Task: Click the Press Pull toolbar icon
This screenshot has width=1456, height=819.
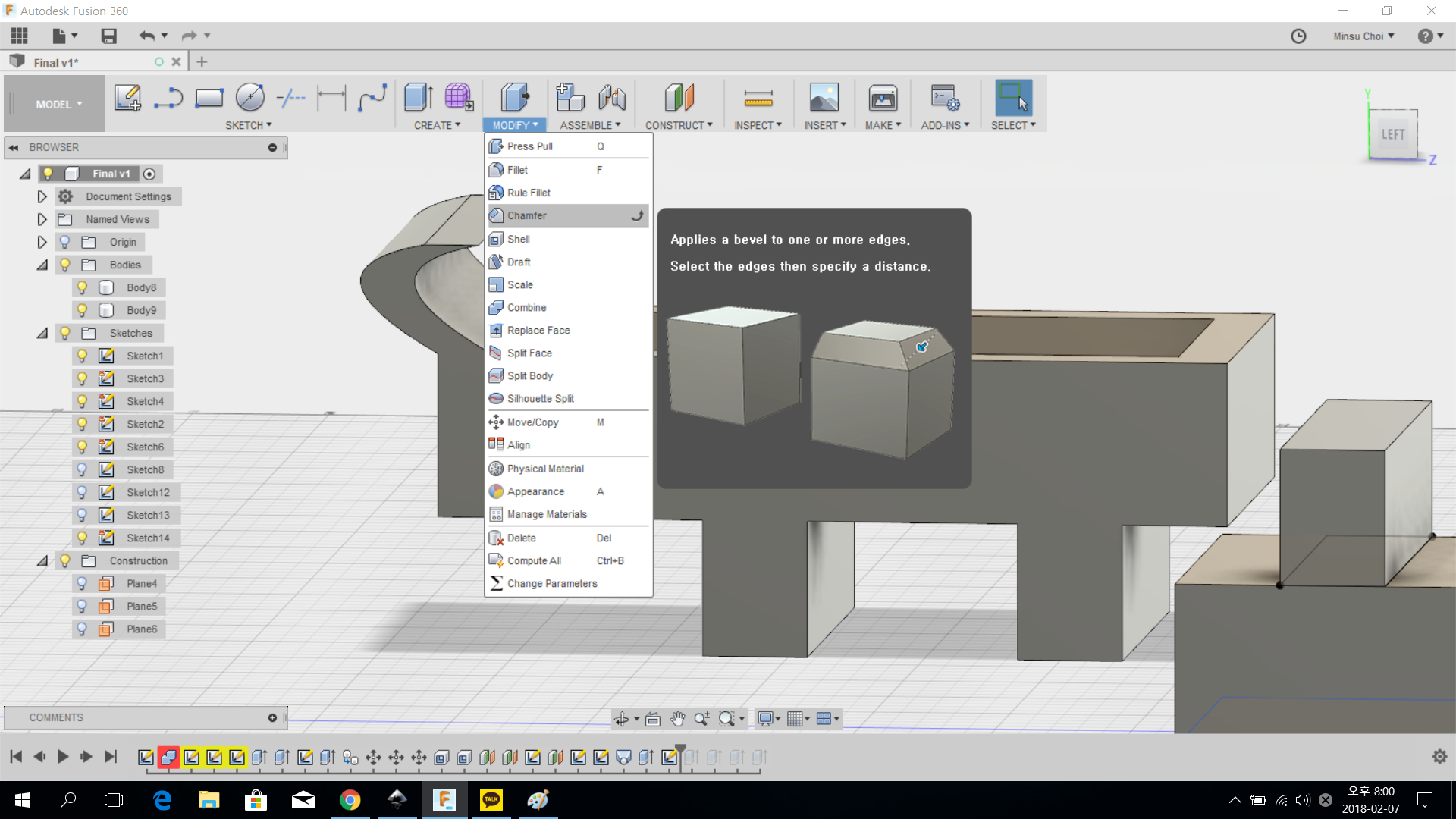Action: [515, 98]
